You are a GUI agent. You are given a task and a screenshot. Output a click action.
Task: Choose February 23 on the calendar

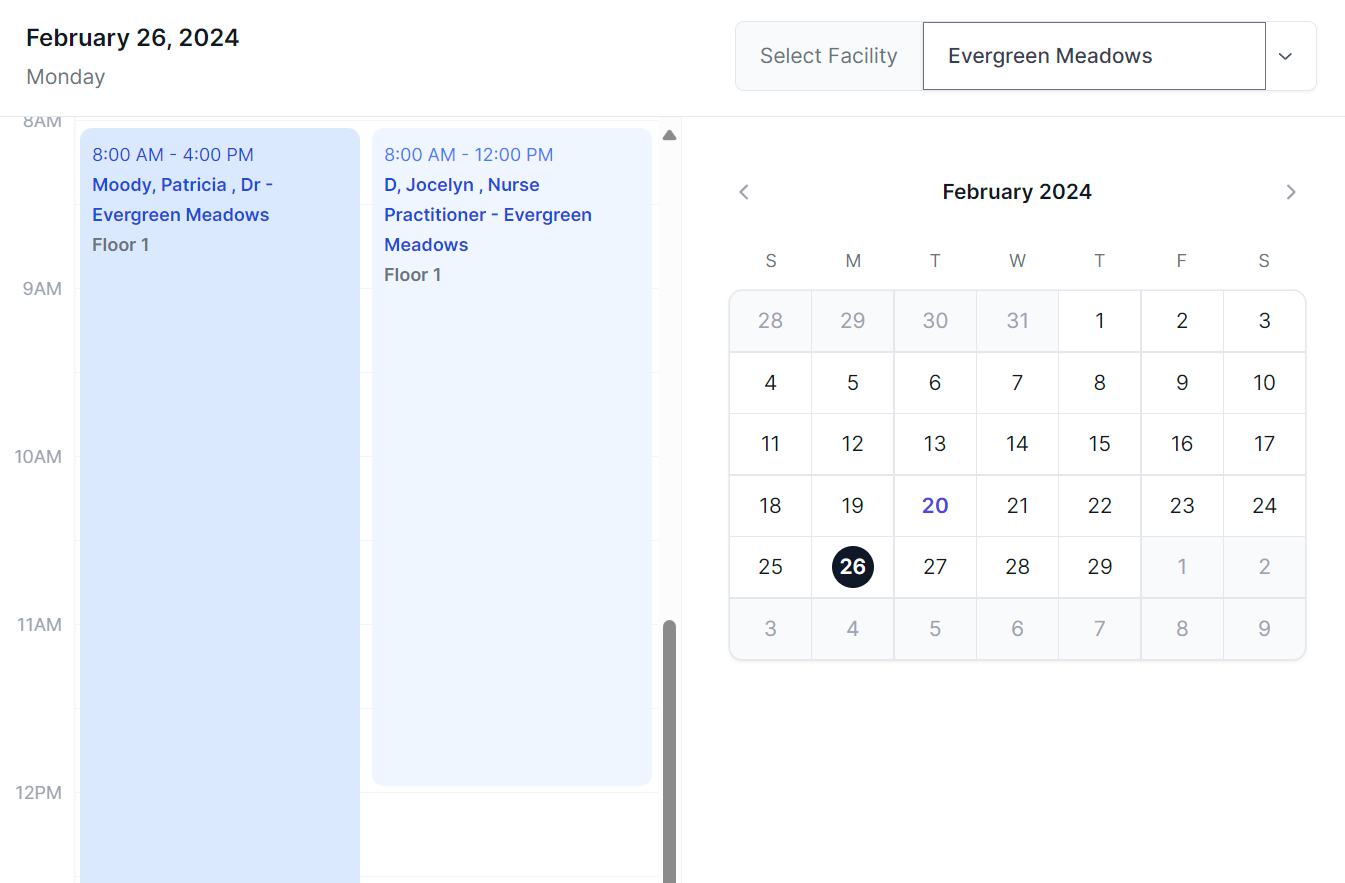pos(1182,506)
